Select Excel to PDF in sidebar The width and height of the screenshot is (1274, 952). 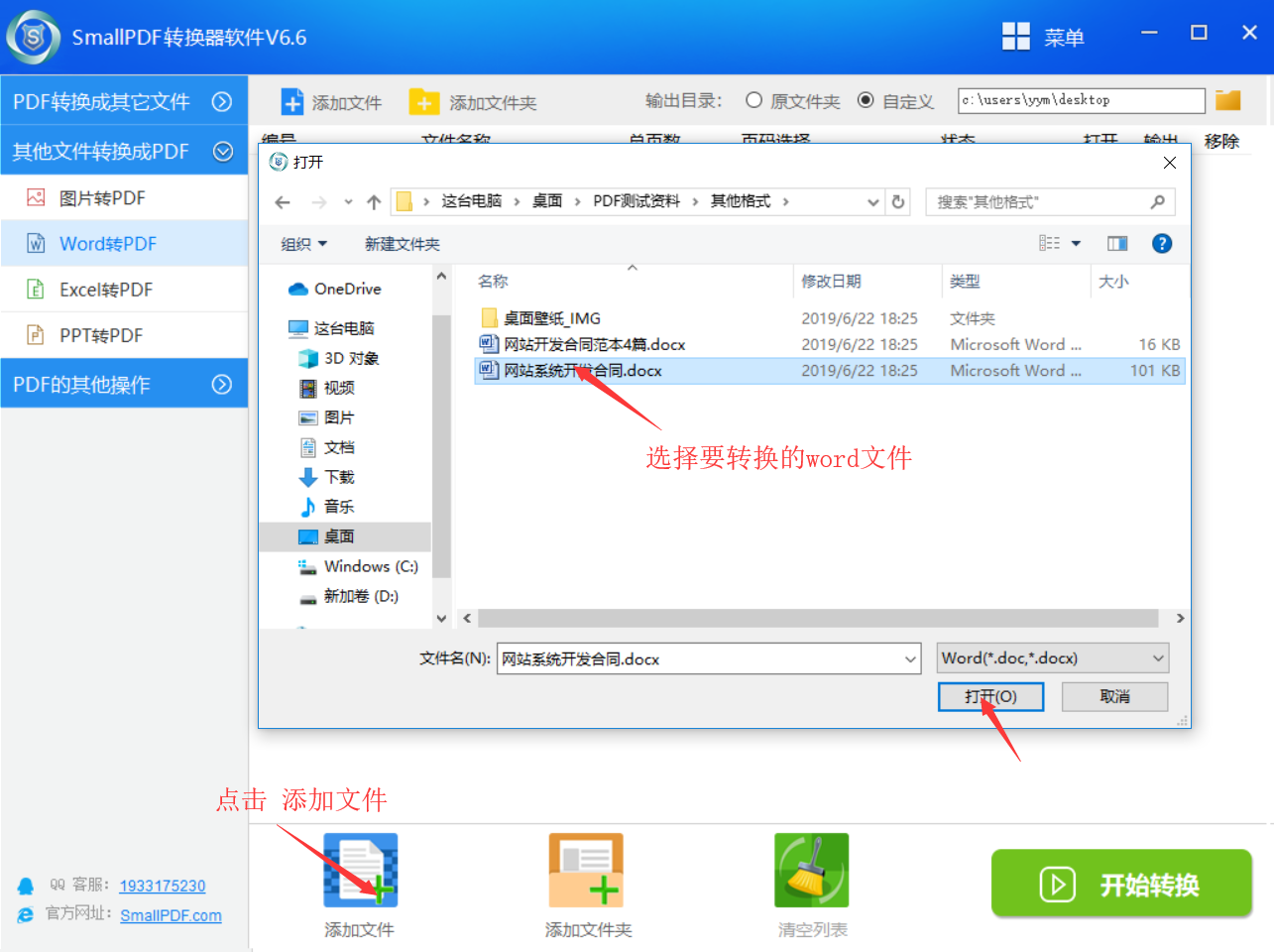tap(106, 290)
